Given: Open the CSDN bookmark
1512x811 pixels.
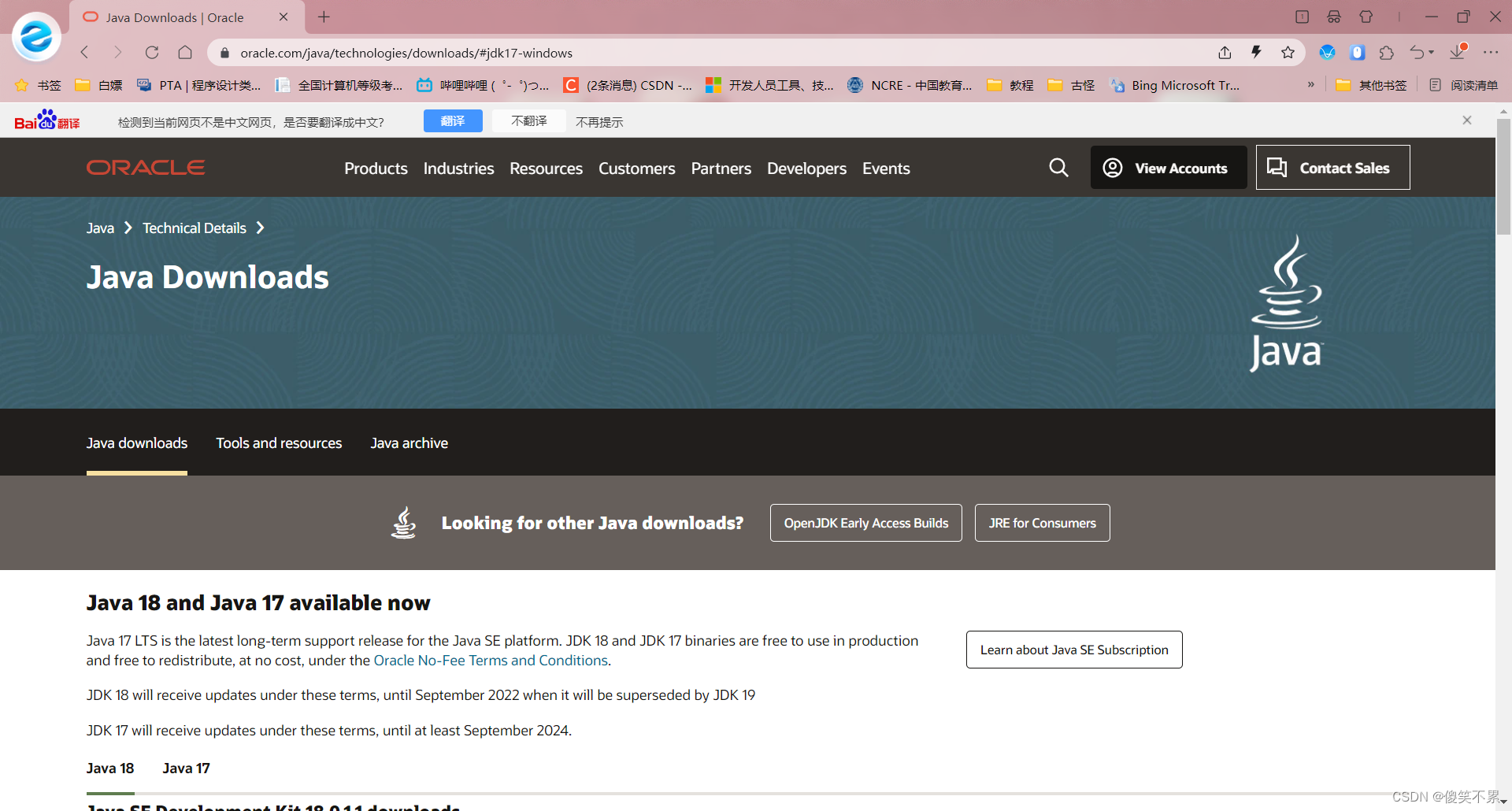Looking at the screenshot, I should point(628,85).
